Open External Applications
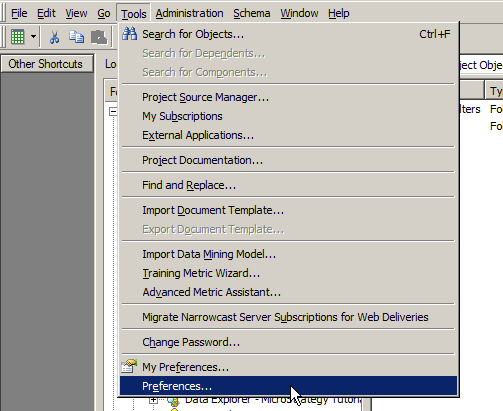The height and width of the screenshot is (411, 503). point(288,135)
